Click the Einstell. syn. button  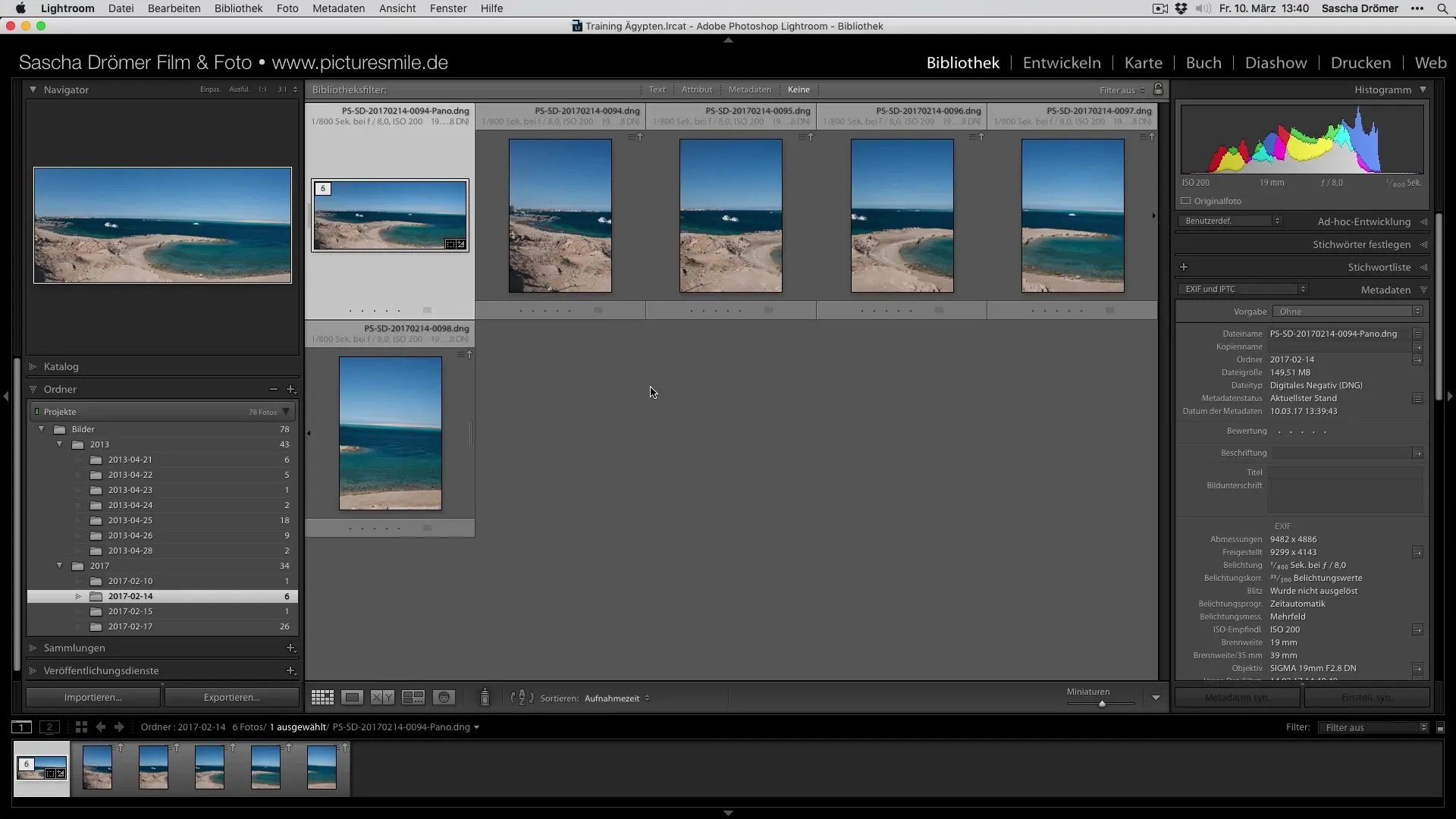point(1367,698)
